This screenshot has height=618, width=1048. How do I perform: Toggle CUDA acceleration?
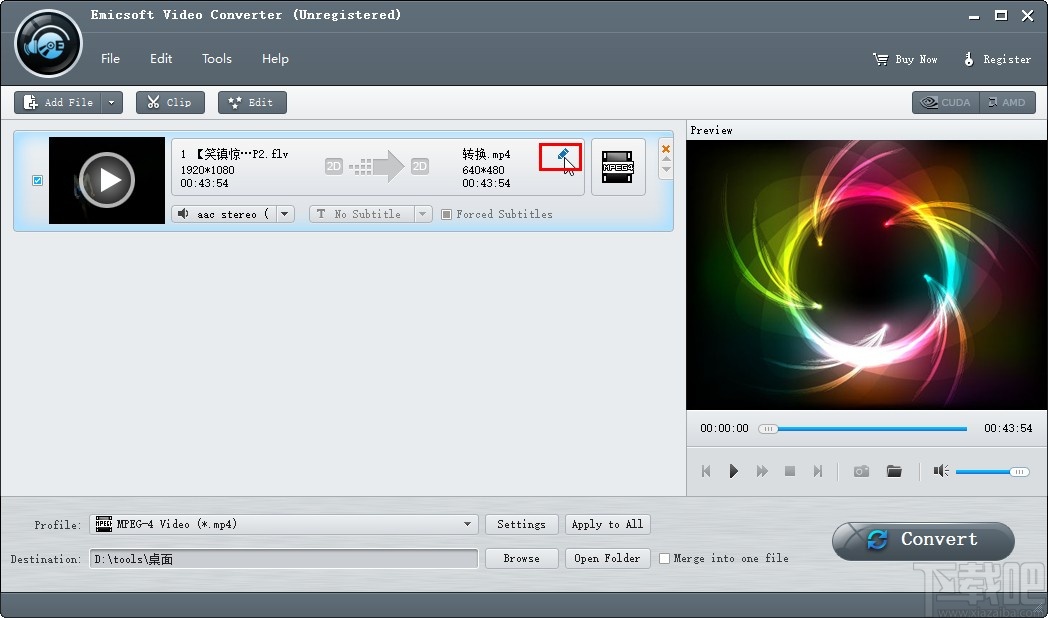tap(946, 102)
